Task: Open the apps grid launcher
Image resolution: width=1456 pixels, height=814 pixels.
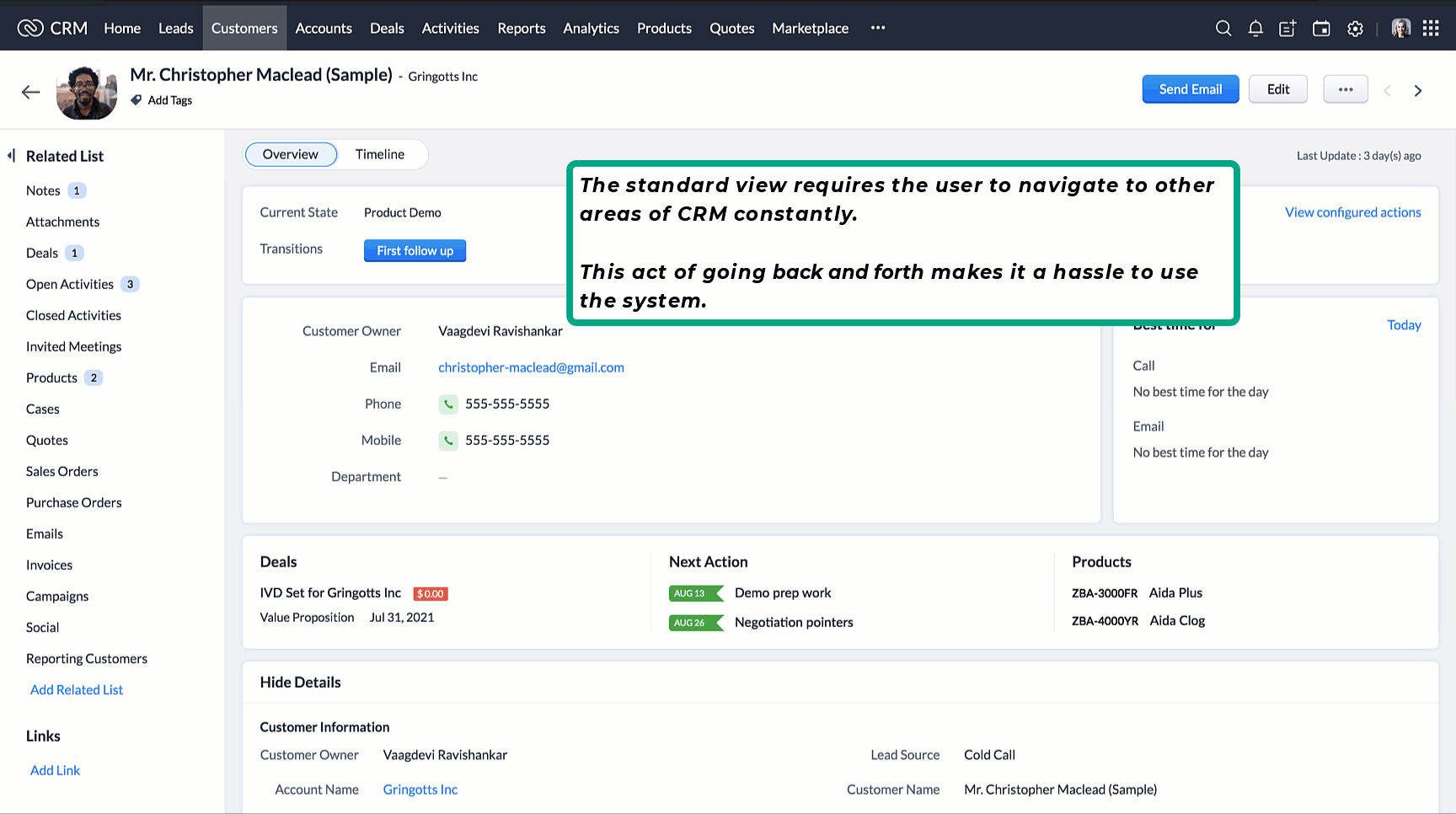Action: point(1431,29)
